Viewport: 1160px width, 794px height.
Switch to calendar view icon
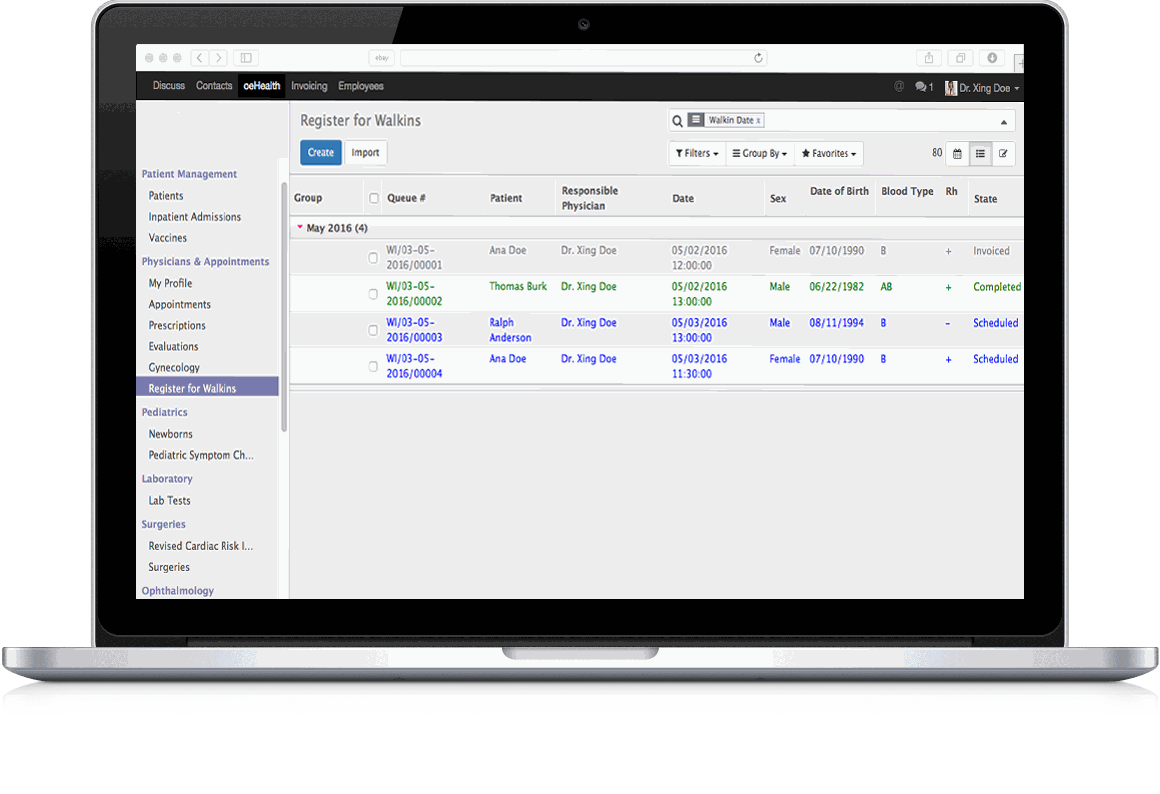[957, 154]
